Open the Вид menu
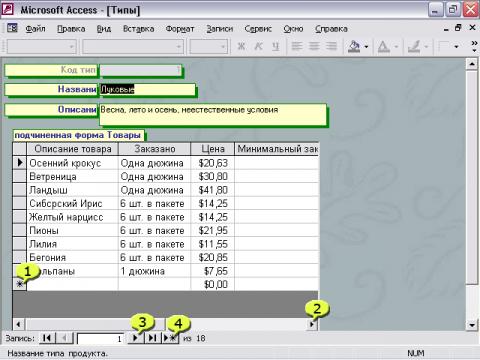This screenshot has height=360, width=480. [x=104, y=29]
